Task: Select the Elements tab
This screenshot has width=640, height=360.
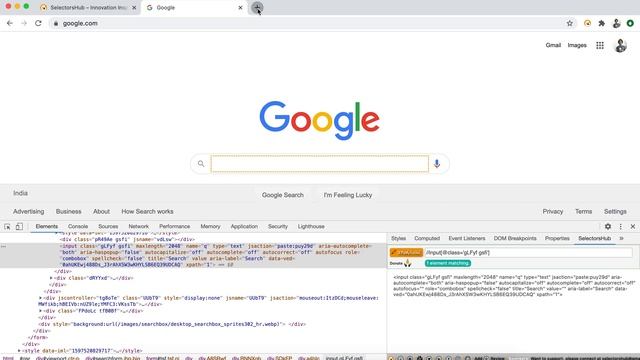Action: tap(47, 226)
